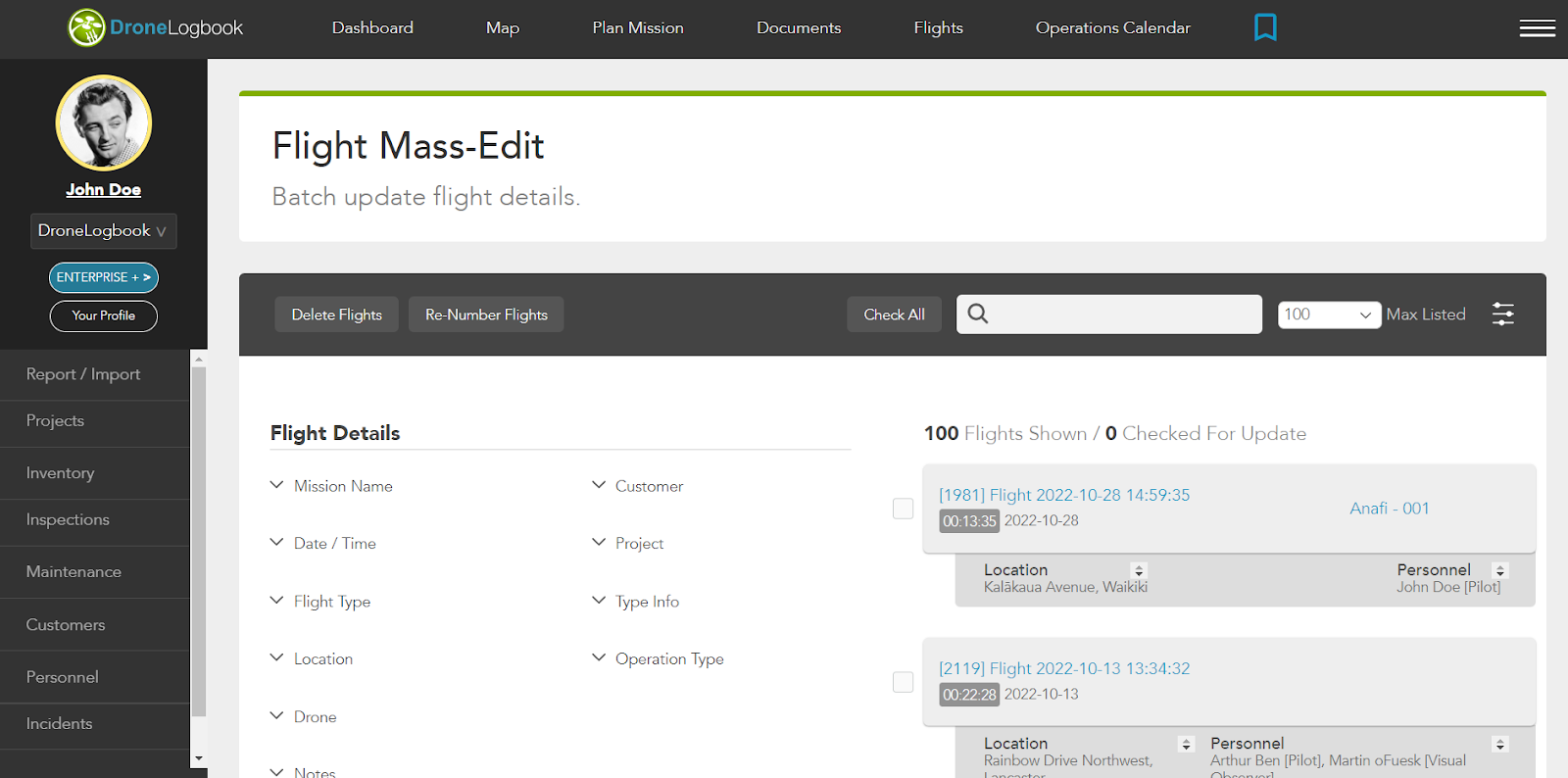
Task: Click the Delete Flights button
Action: click(336, 315)
